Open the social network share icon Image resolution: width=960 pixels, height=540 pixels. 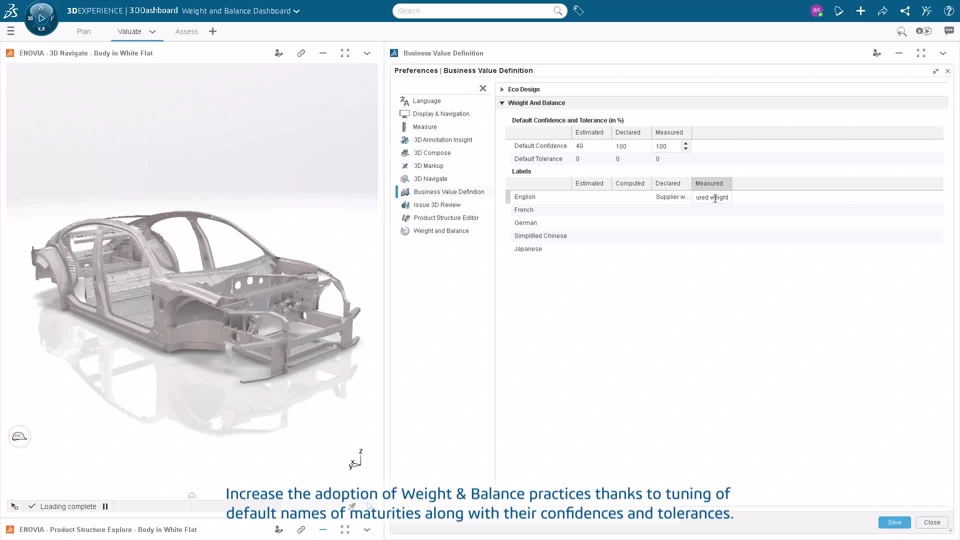tap(904, 10)
